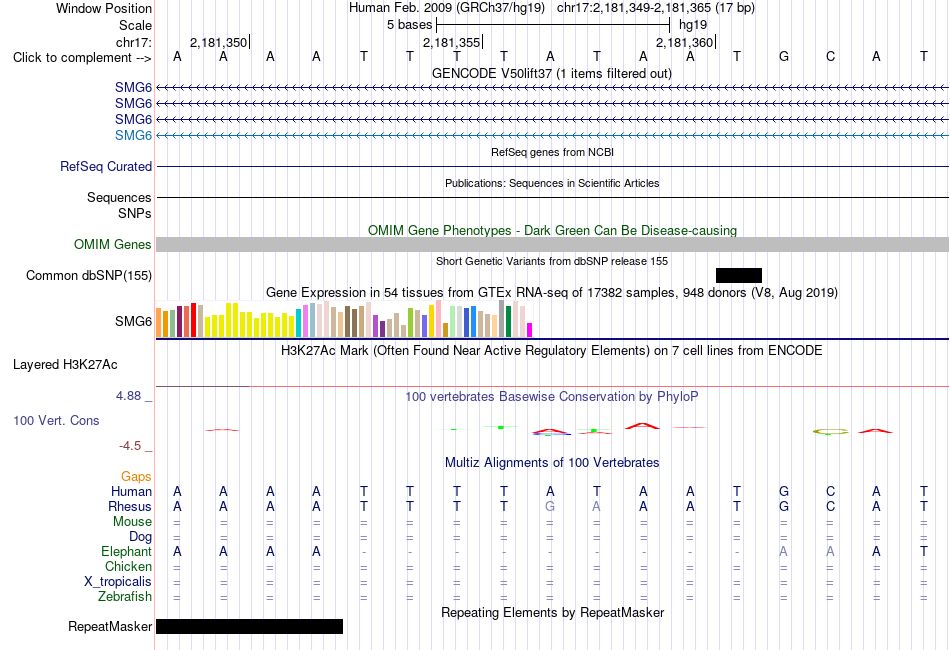The image size is (950, 650).
Task: Click '100 vertebrates Basewise Conservation by PhyloP' title
Action: [552, 396]
